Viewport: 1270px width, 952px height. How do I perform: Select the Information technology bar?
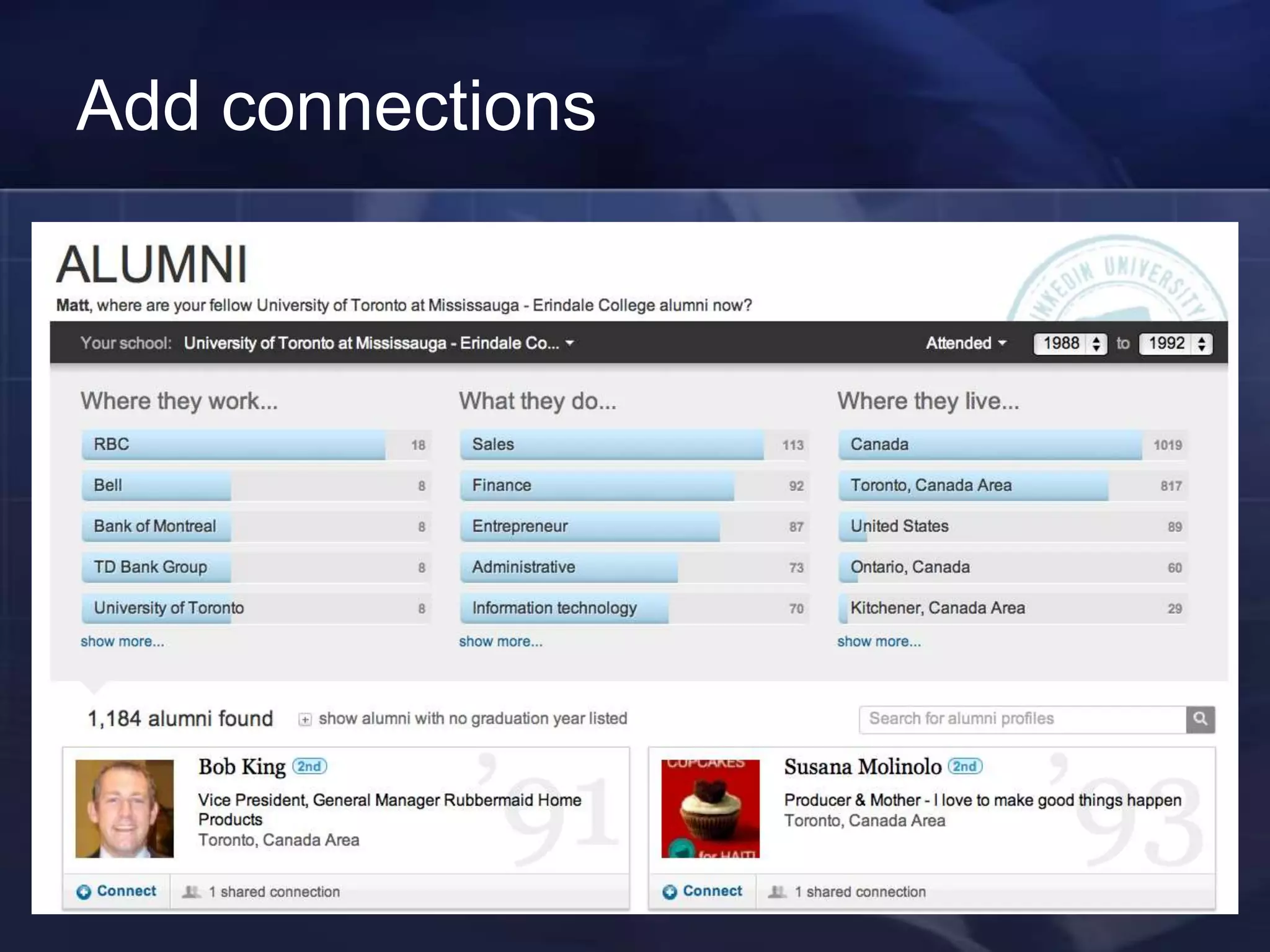point(634,609)
